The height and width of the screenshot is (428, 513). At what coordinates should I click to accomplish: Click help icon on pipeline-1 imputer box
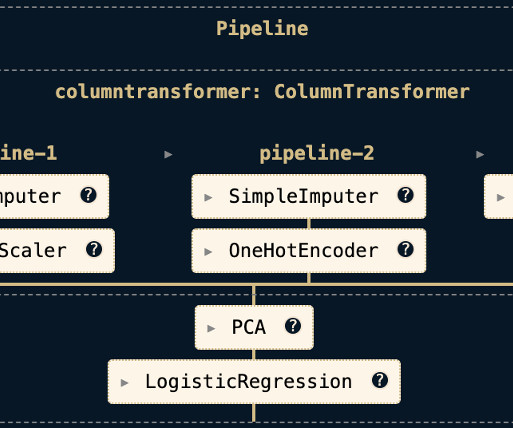(x=88, y=195)
